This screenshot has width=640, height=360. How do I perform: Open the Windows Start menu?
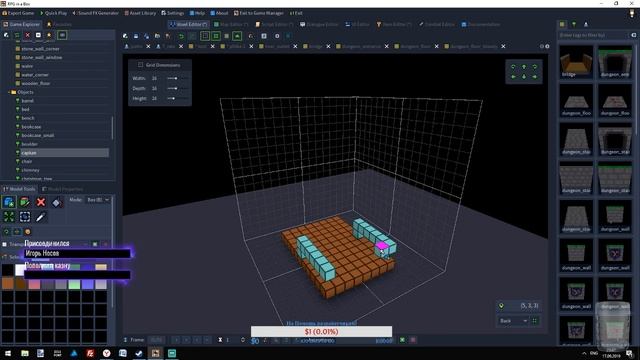coord(8,353)
